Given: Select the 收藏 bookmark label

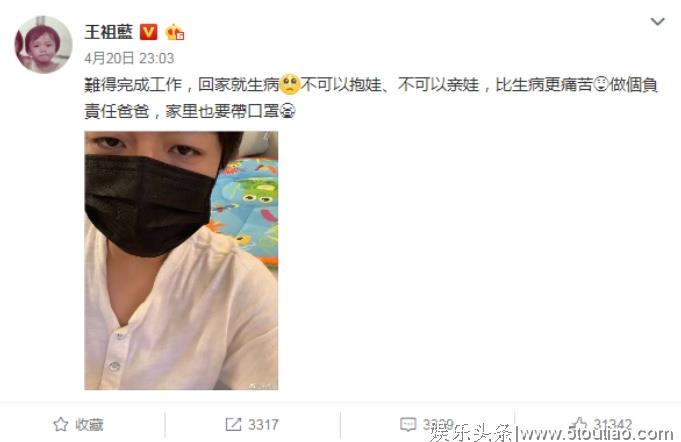Looking at the screenshot, I should [89, 425].
